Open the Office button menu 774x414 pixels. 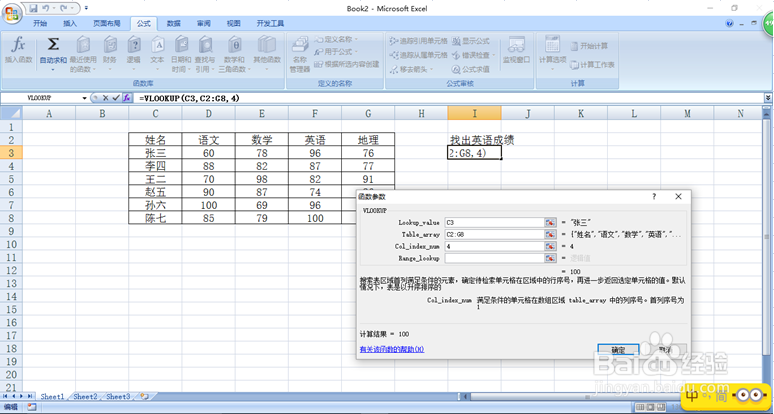coord(12,12)
